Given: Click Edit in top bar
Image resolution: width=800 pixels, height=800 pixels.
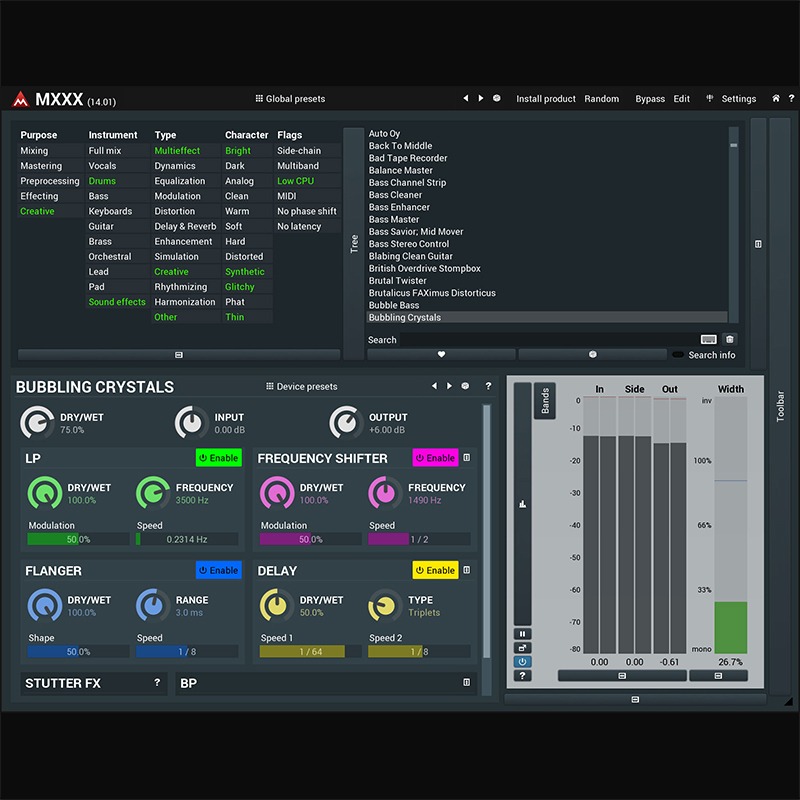Looking at the screenshot, I should point(681,98).
